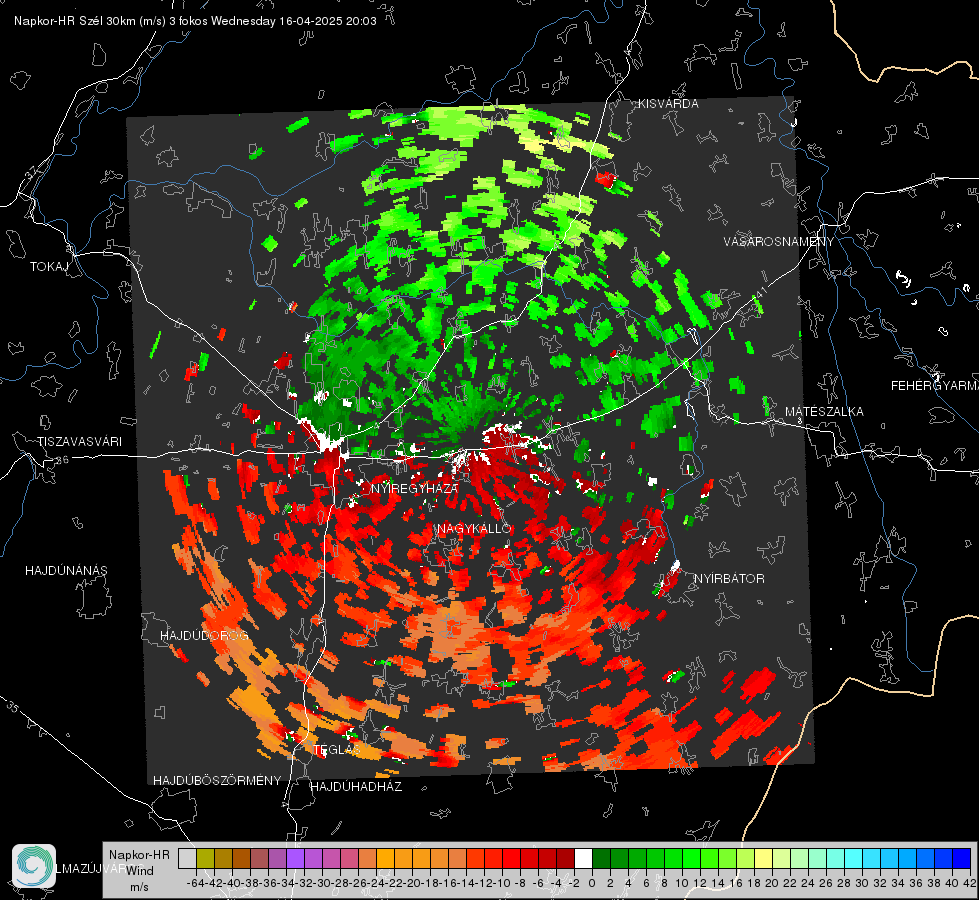Click the 0 value in legend scale
The image size is (979, 900).
592,883
